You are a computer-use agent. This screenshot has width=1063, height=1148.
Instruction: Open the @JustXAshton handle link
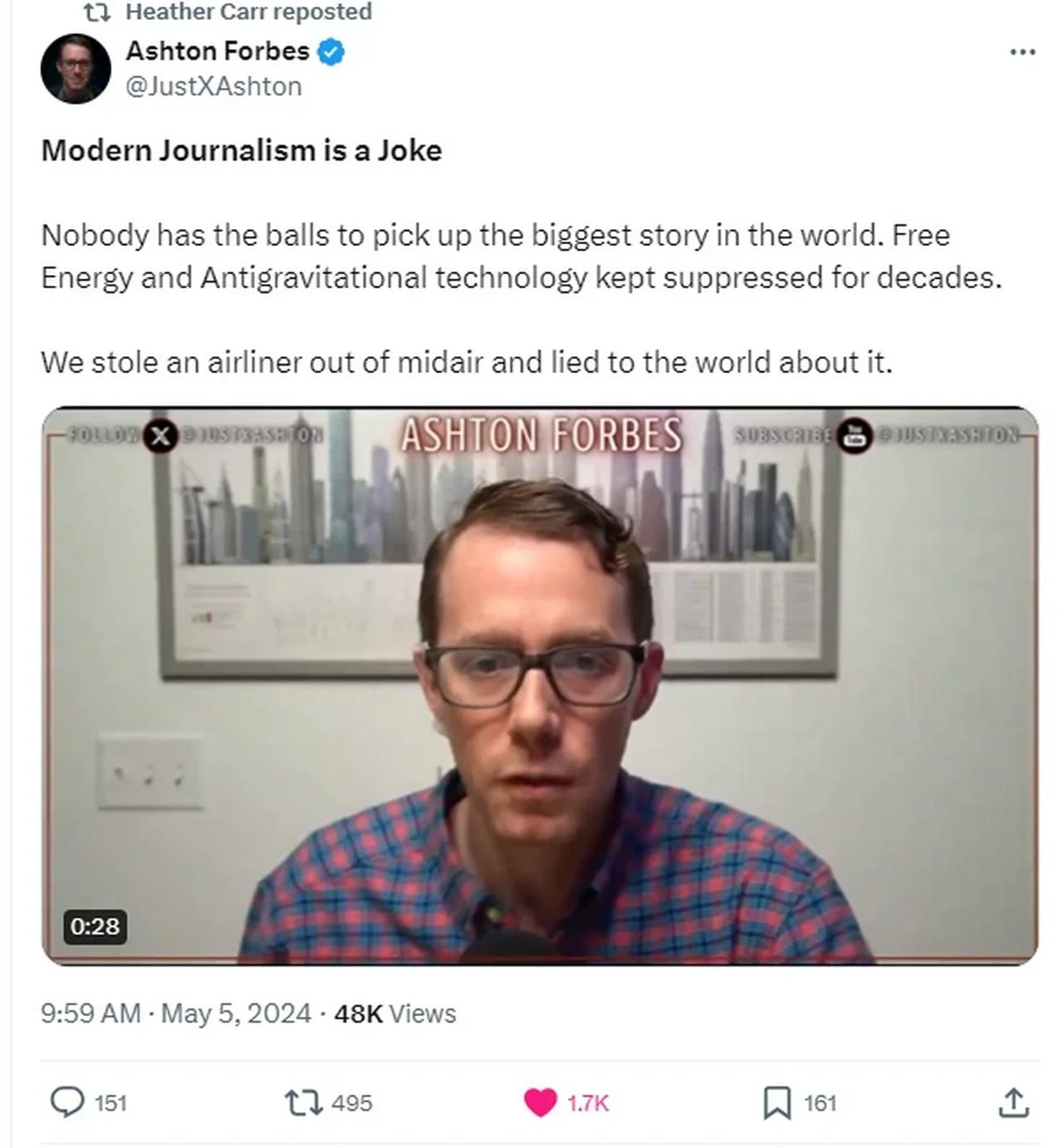pyautogui.click(x=213, y=86)
